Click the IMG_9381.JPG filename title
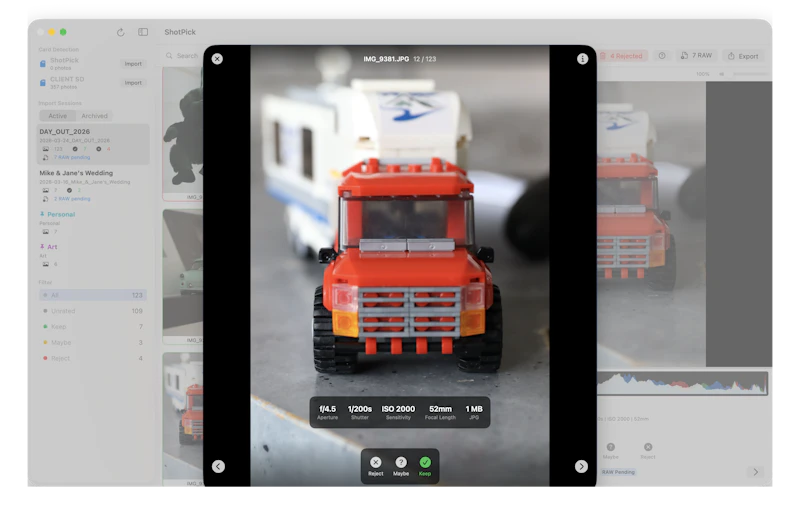Screen dimensions: 800x529 [386, 59]
